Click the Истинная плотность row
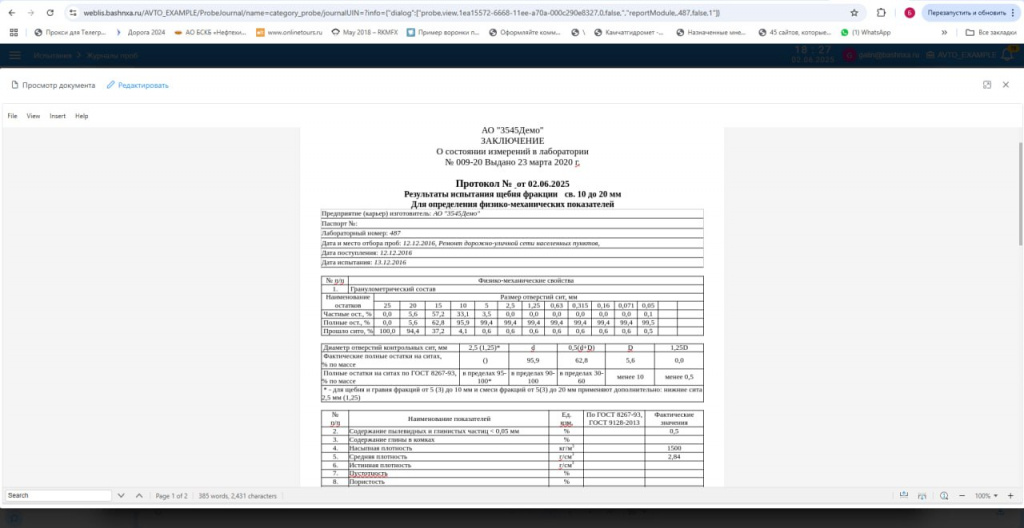The height and width of the screenshot is (528, 1024). [512, 465]
